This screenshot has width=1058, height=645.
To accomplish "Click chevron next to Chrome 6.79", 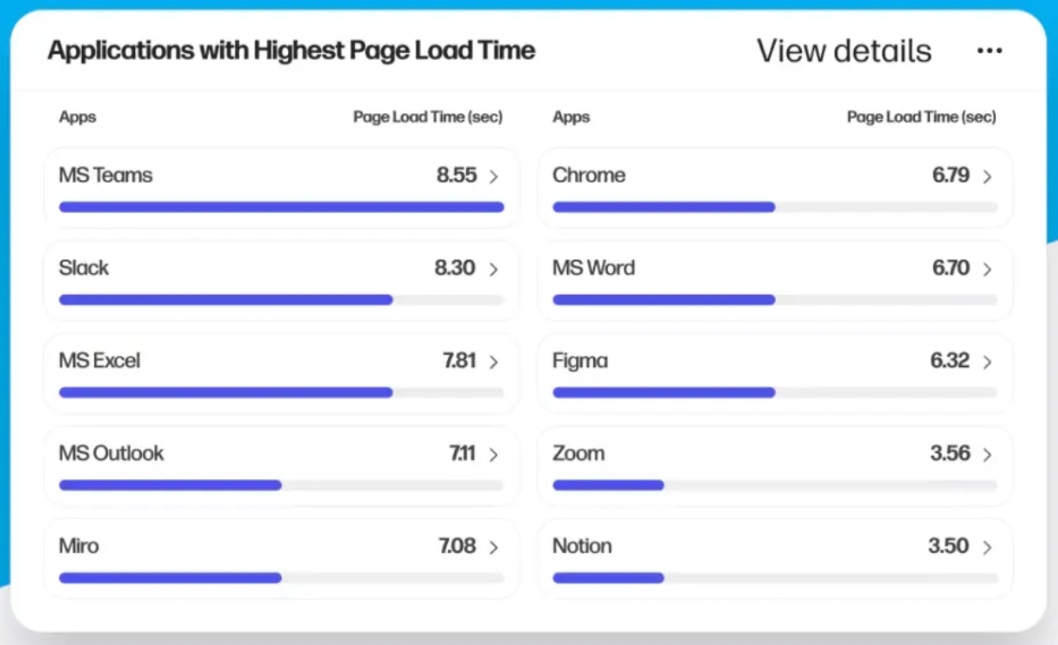I will (987, 177).
